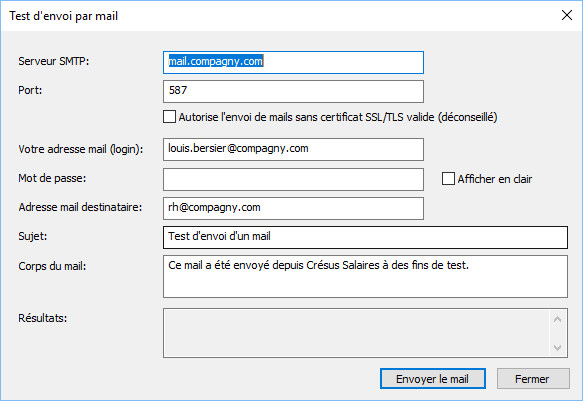Focus the Mot de passe field

pos(293,179)
